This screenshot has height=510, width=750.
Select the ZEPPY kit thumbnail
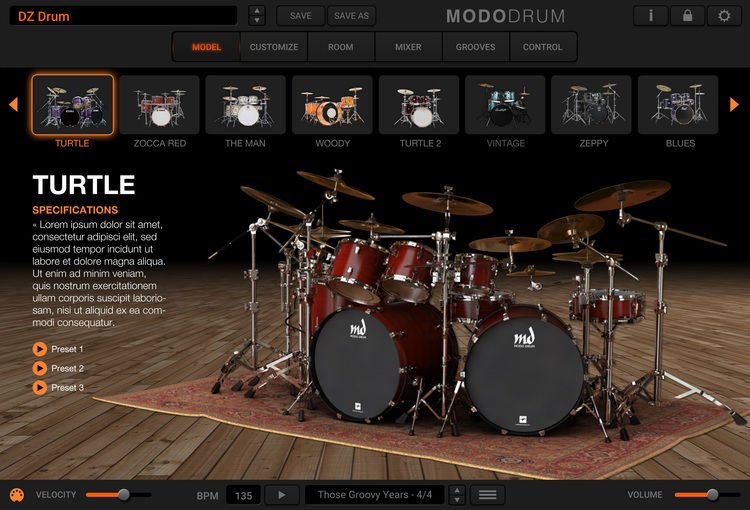[592, 104]
